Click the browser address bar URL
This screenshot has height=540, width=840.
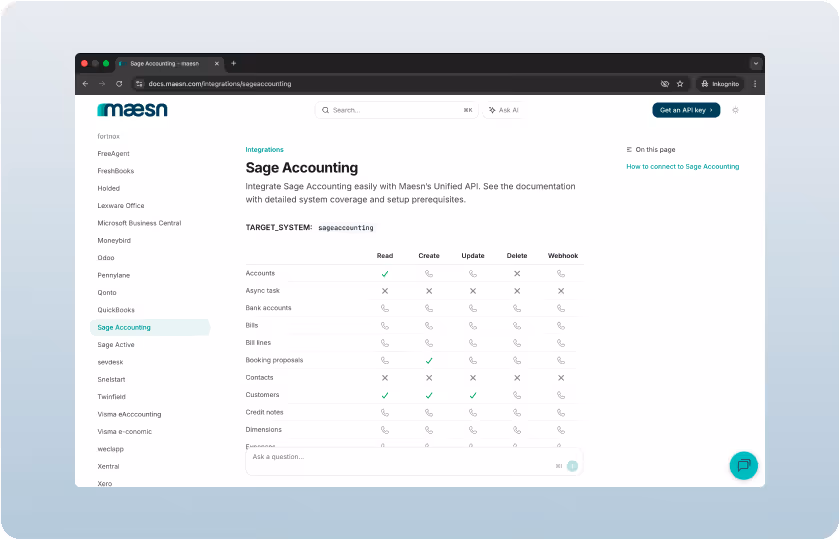(x=220, y=84)
